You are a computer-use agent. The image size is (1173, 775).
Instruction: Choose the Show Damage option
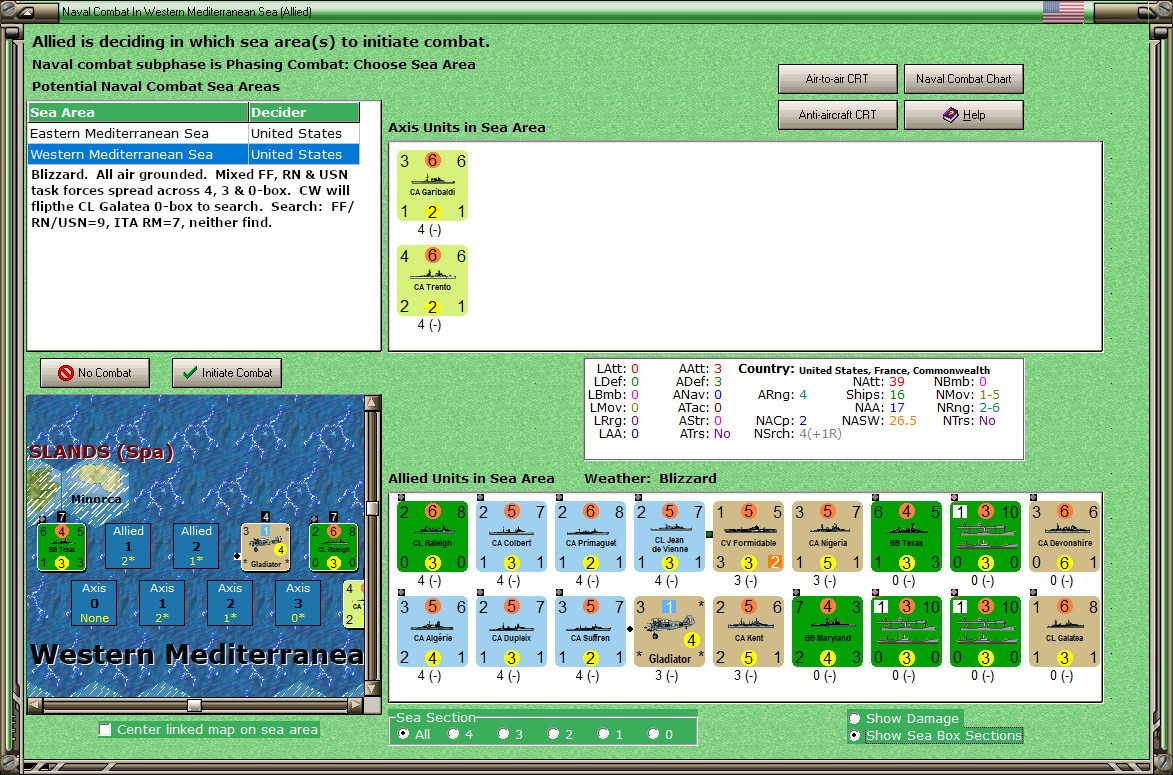(x=854, y=718)
